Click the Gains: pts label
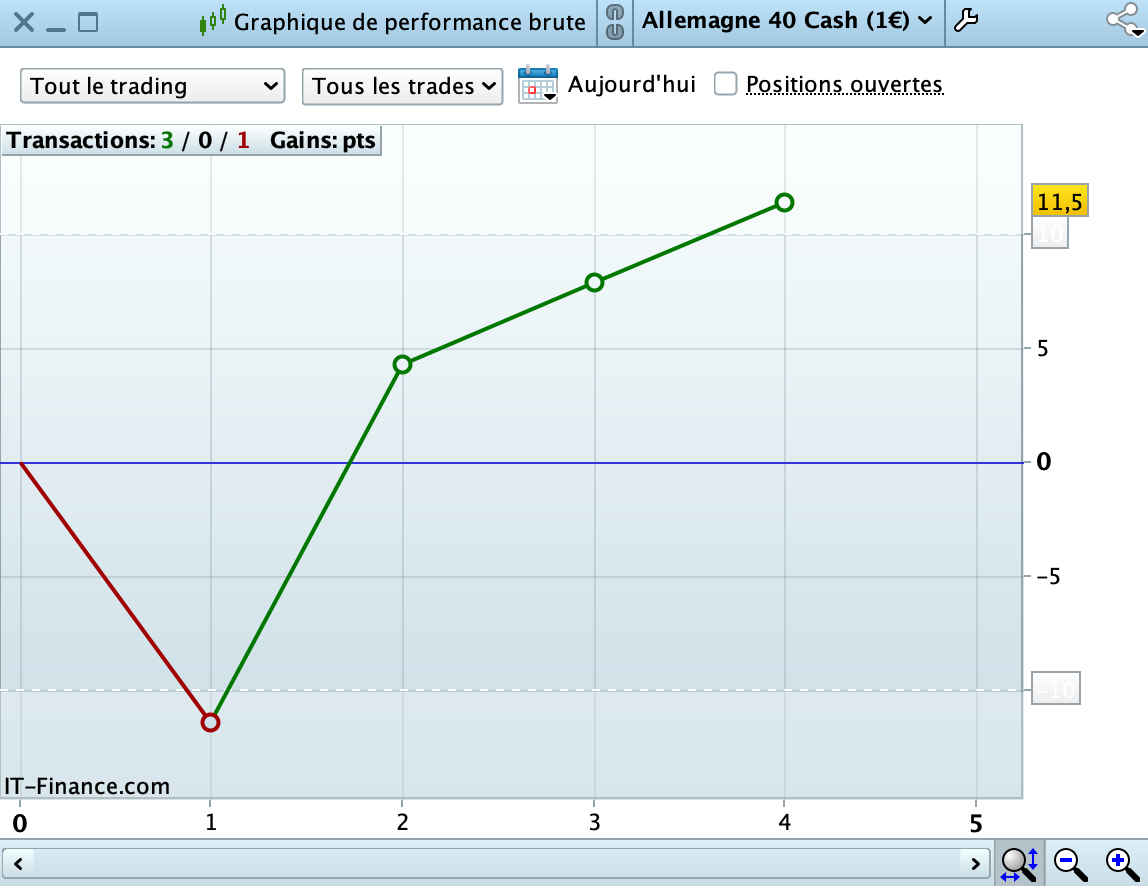Screen dimensions: 1148x886 point(323,140)
